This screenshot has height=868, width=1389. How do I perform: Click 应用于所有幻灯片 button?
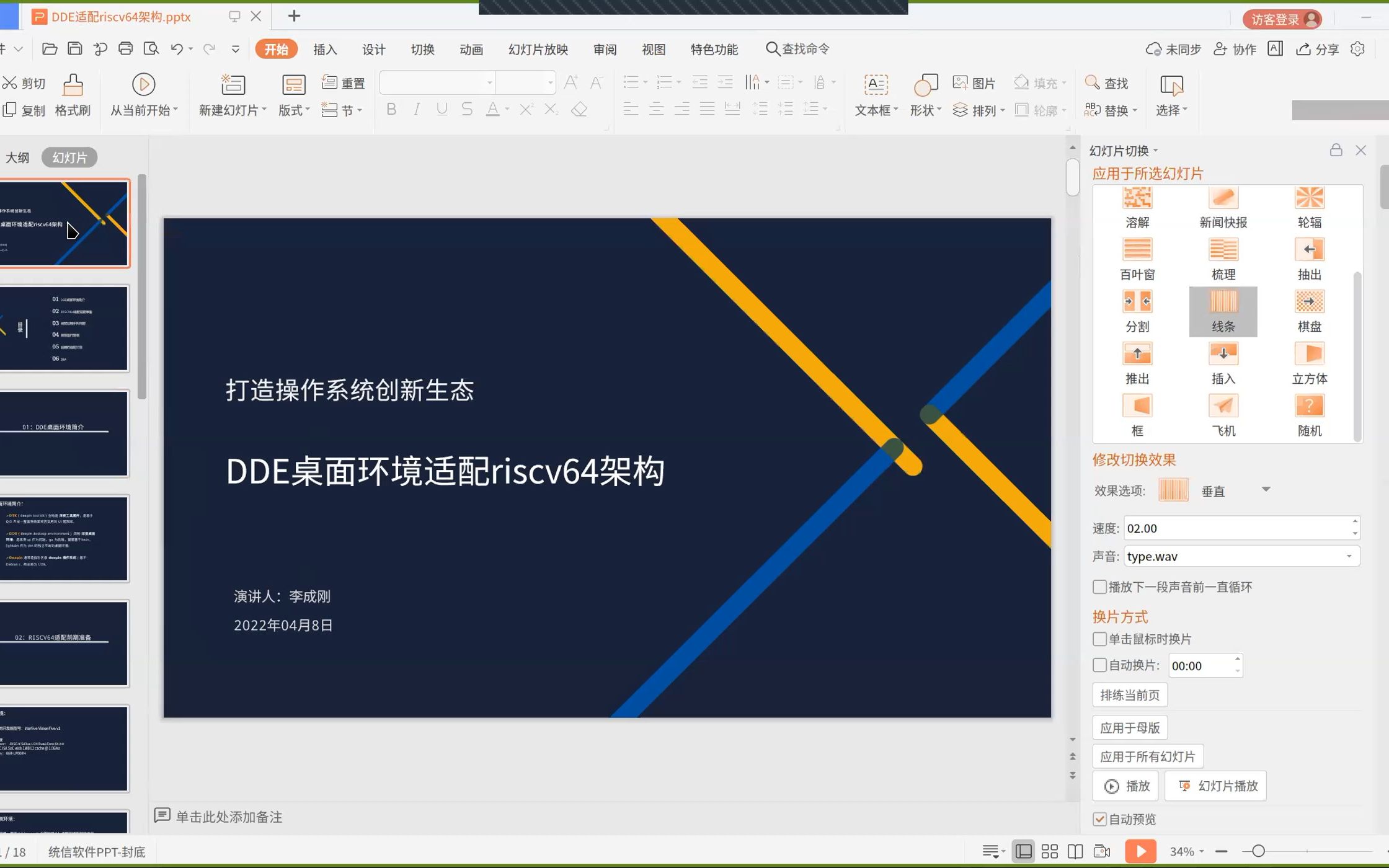(x=1148, y=756)
